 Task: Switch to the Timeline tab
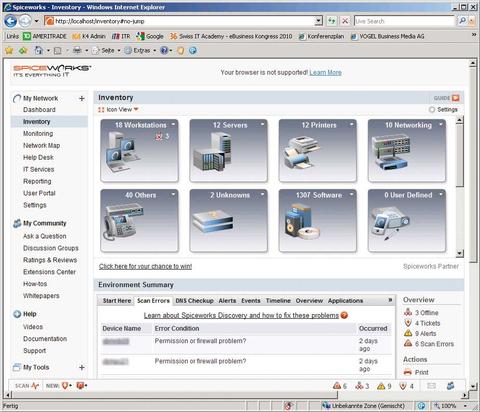[278, 301]
